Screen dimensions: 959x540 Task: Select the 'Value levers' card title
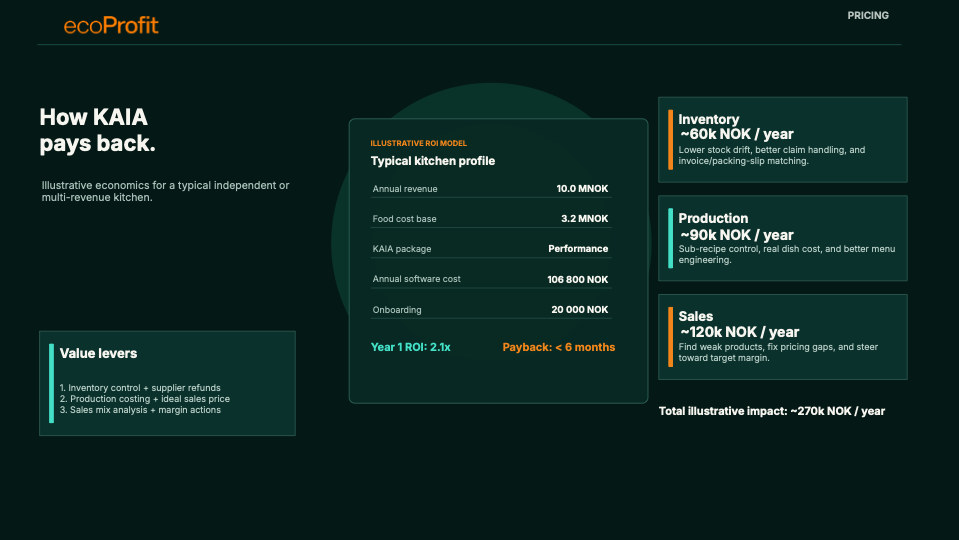(x=98, y=353)
